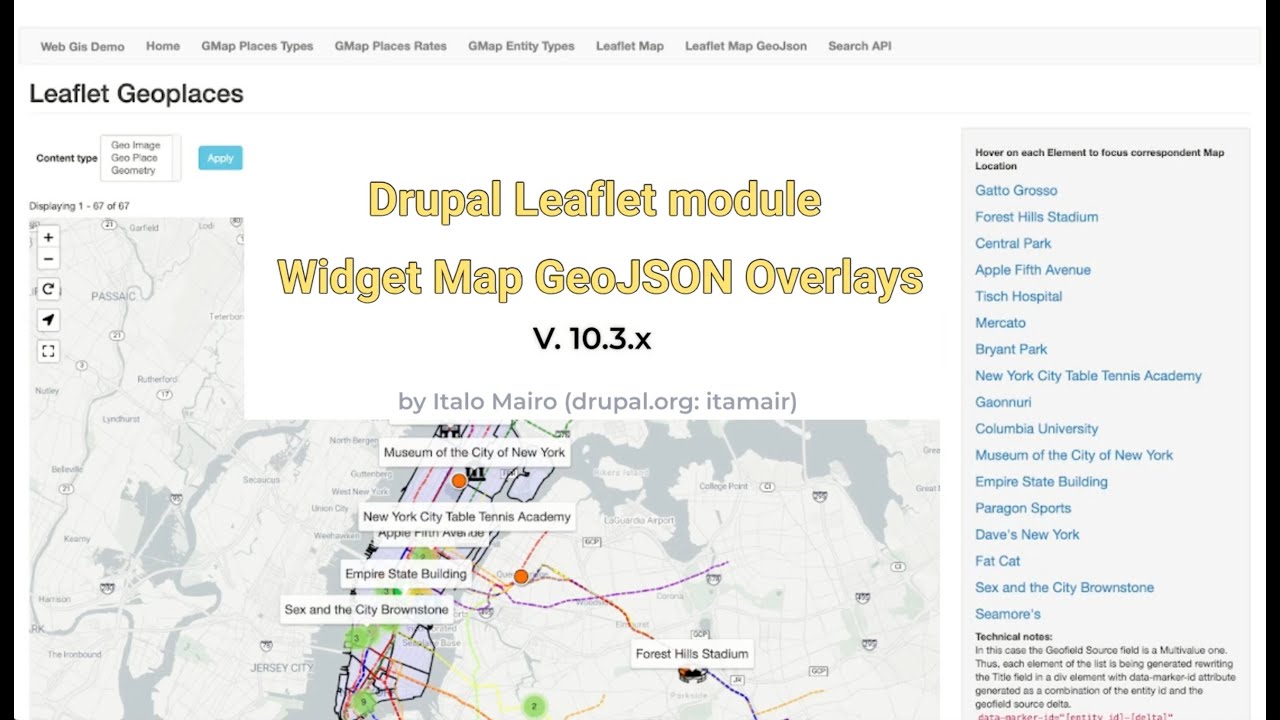Zoom in on the Leaflet map
The width and height of the screenshot is (1280, 720).
click(x=48, y=238)
